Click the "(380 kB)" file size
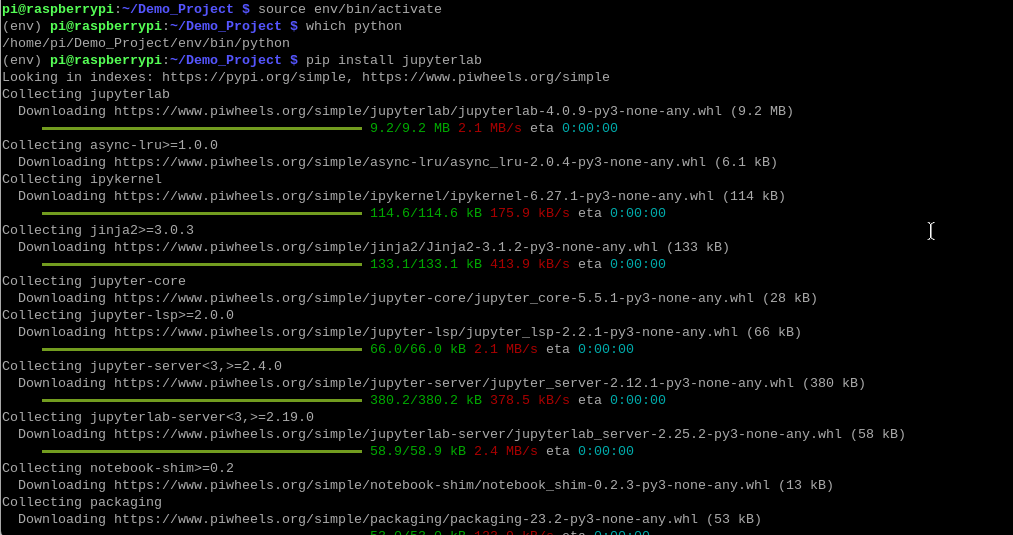The height and width of the screenshot is (535, 1013). pyautogui.click(x=834, y=383)
